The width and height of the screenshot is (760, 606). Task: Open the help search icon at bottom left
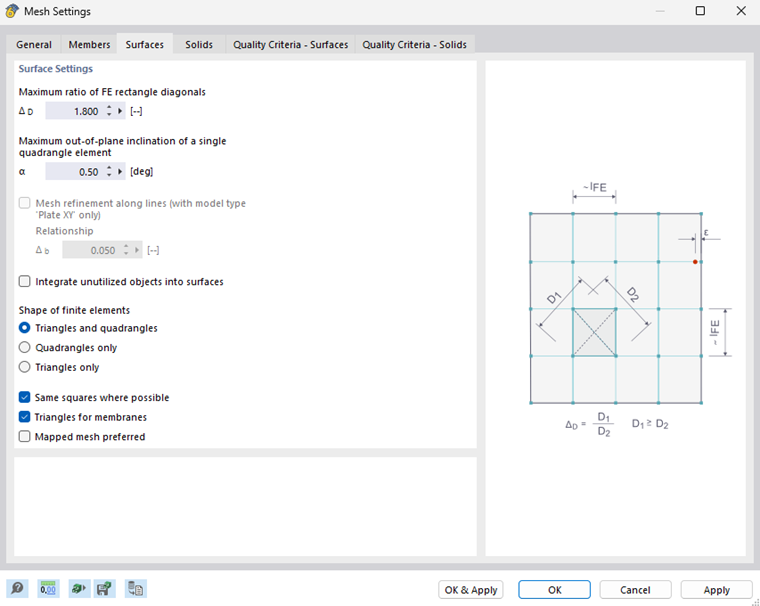click(17, 589)
